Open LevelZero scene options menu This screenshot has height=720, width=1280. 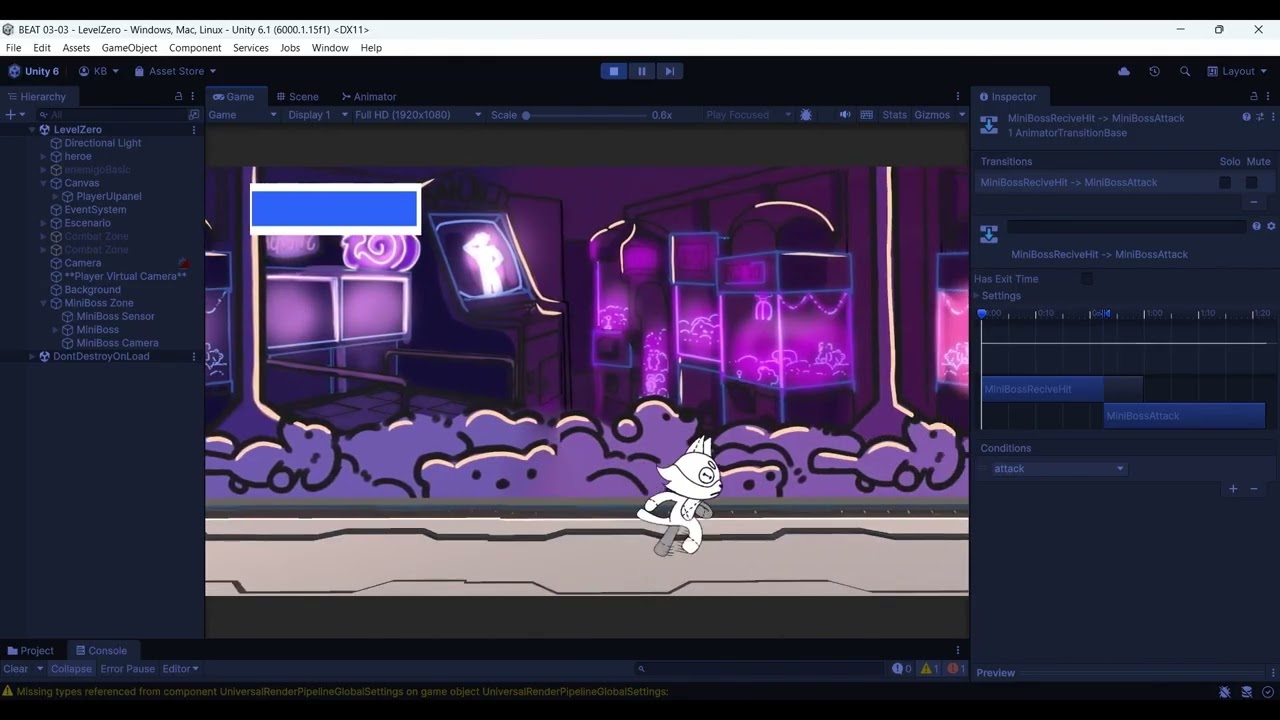194,130
